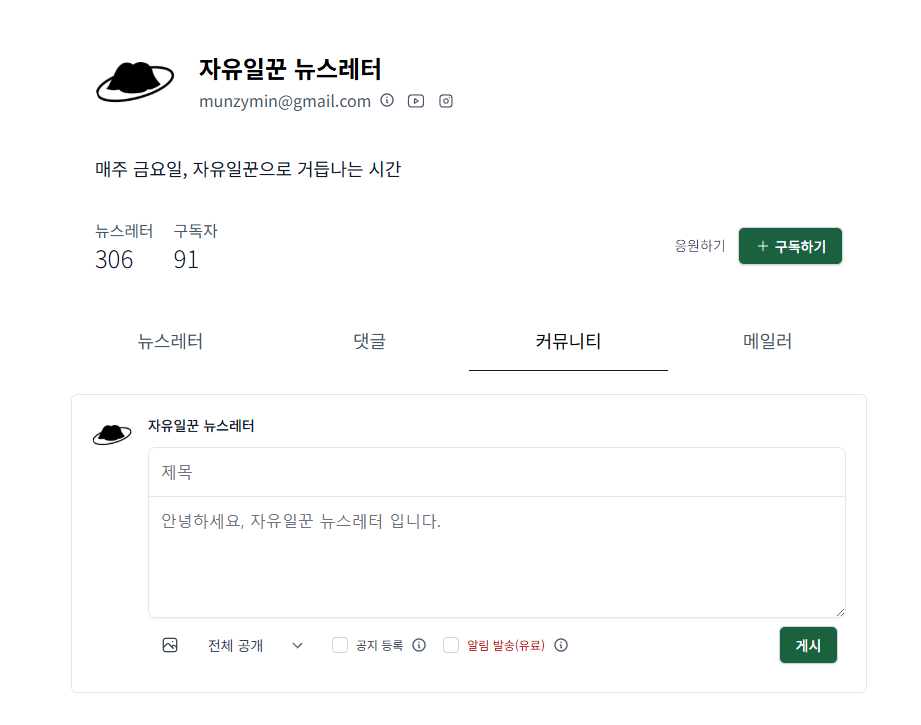Click the 제목 title input field
921x725 pixels.
tap(497, 471)
